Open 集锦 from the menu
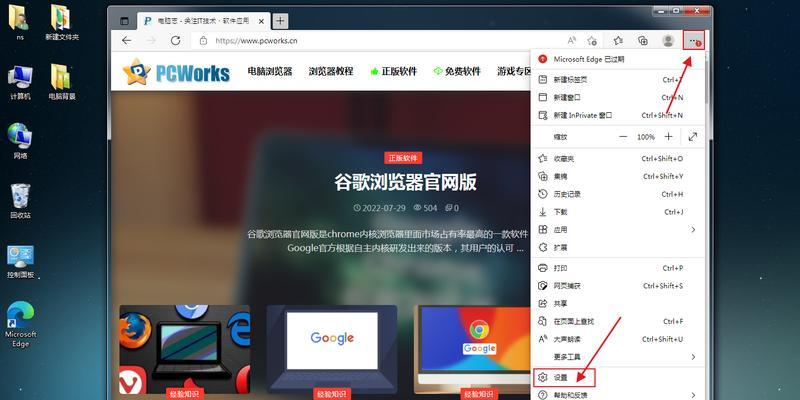 pyautogui.click(x=617, y=177)
